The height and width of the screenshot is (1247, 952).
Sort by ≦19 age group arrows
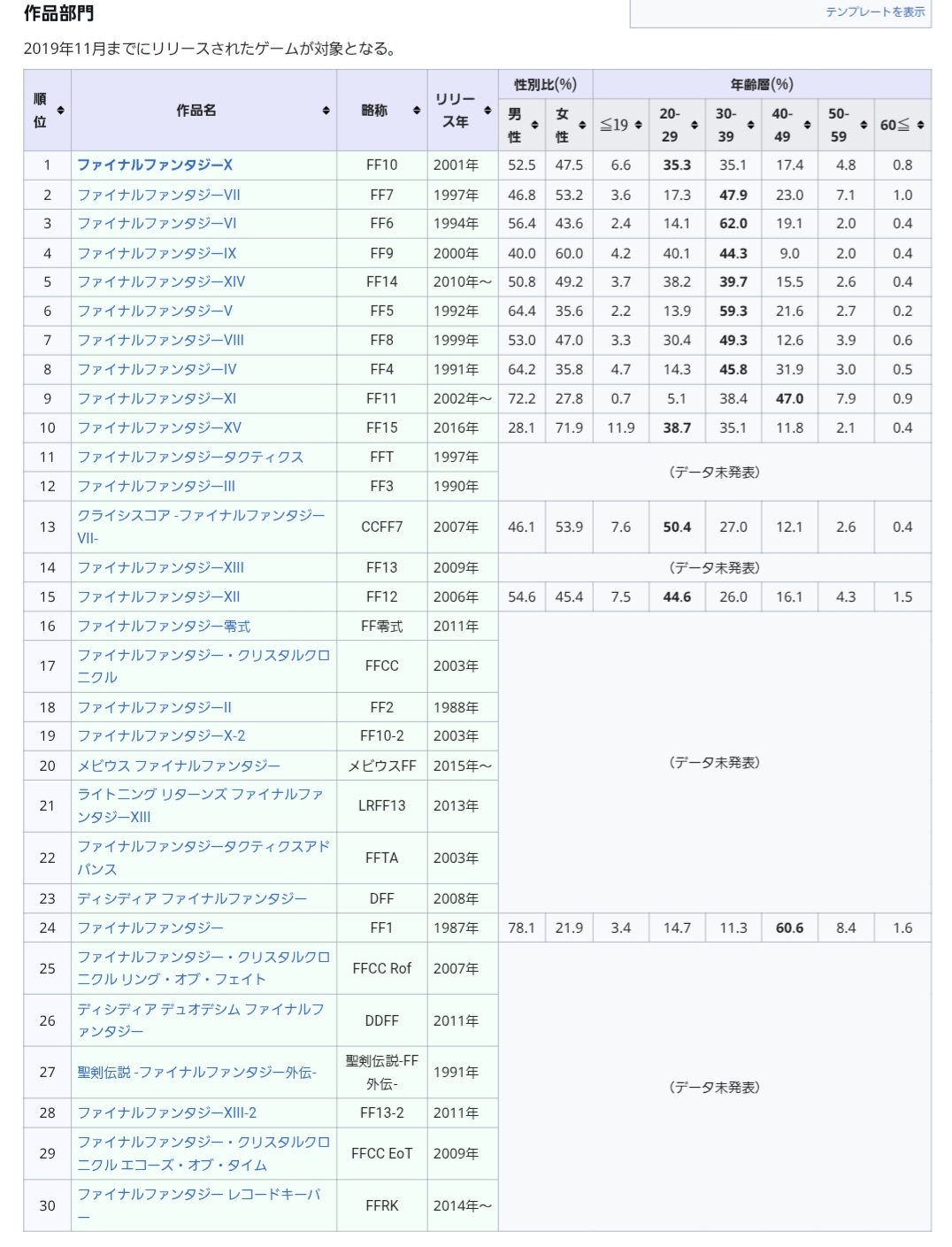click(x=639, y=125)
